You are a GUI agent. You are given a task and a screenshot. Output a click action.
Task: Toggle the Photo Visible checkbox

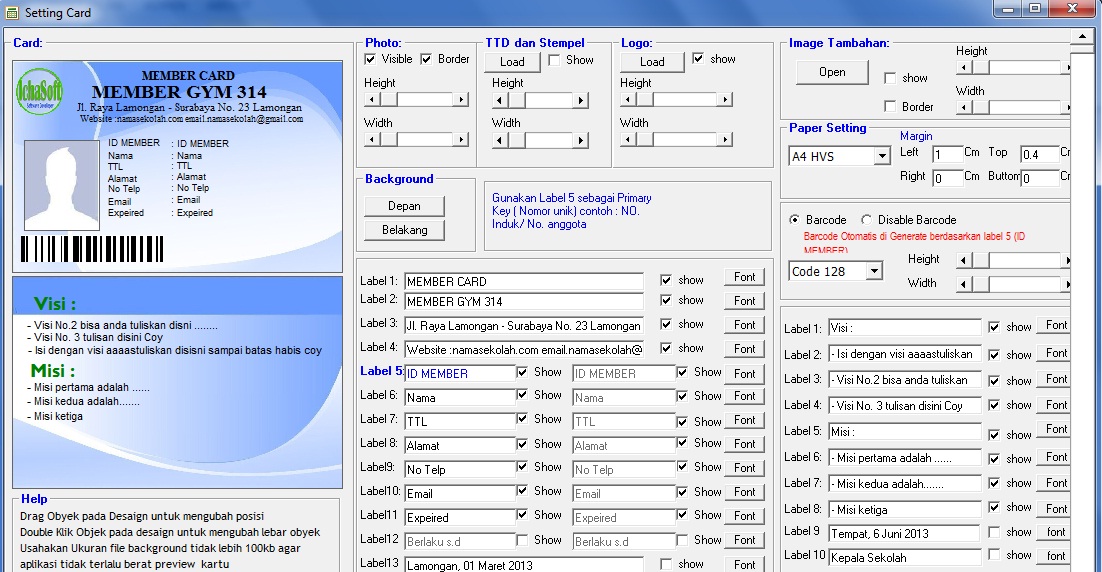pyautogui.click(x=371, y=59)
